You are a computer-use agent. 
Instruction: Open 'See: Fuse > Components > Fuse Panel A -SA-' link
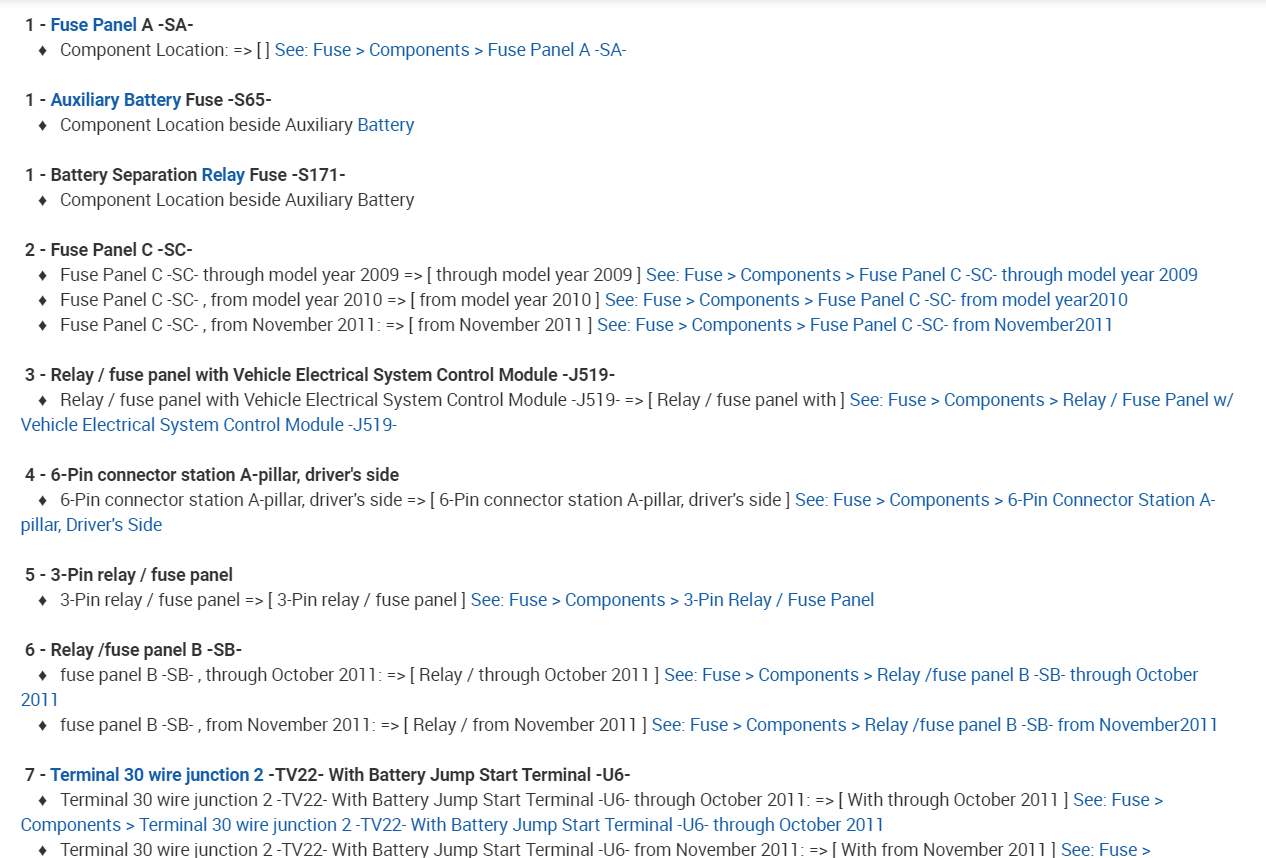(450, 50)
